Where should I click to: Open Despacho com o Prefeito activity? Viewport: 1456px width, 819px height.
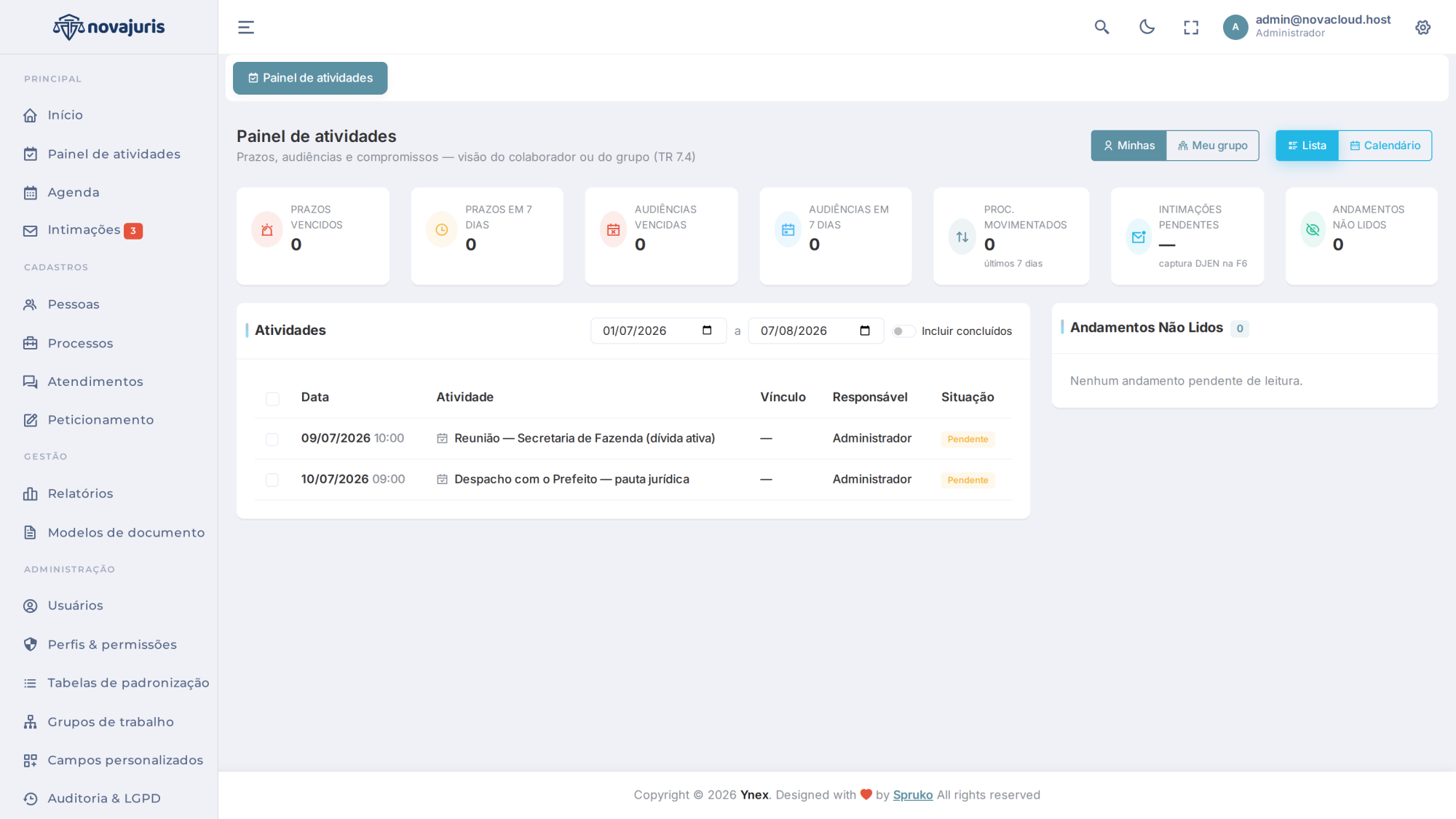point(571,479)
